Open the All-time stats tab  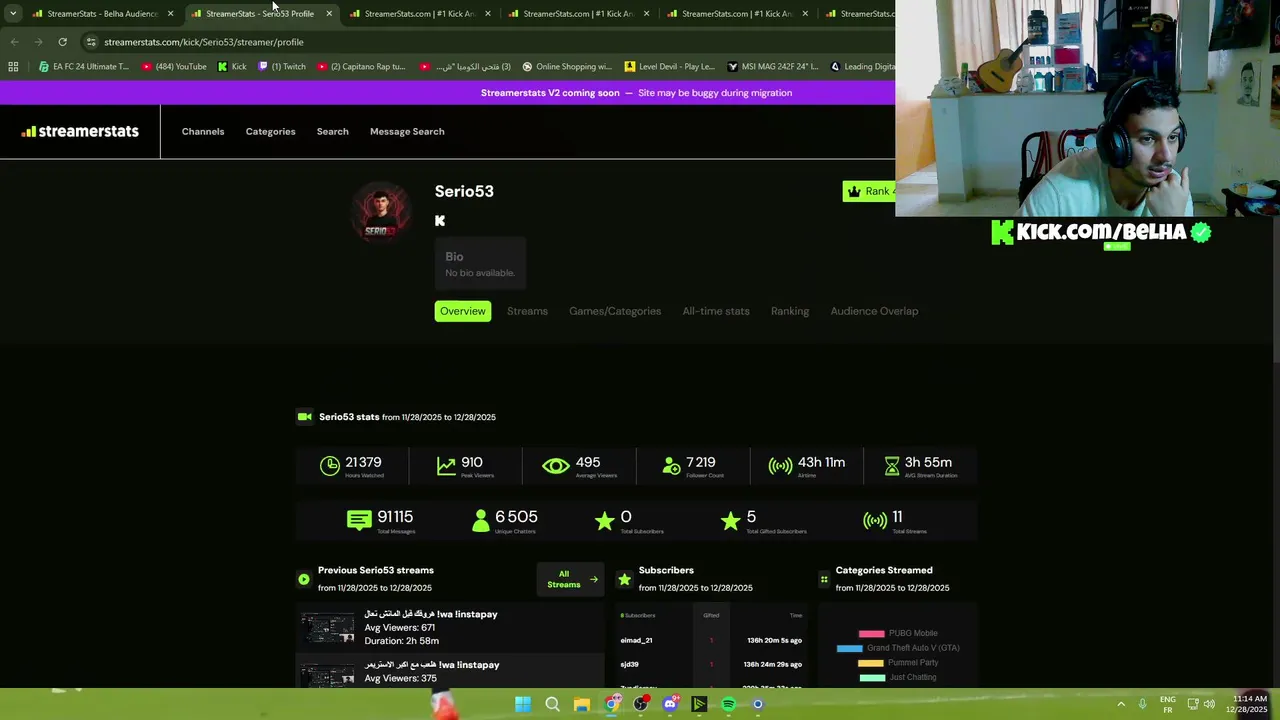pyautogui.click(x=716, y=311)
